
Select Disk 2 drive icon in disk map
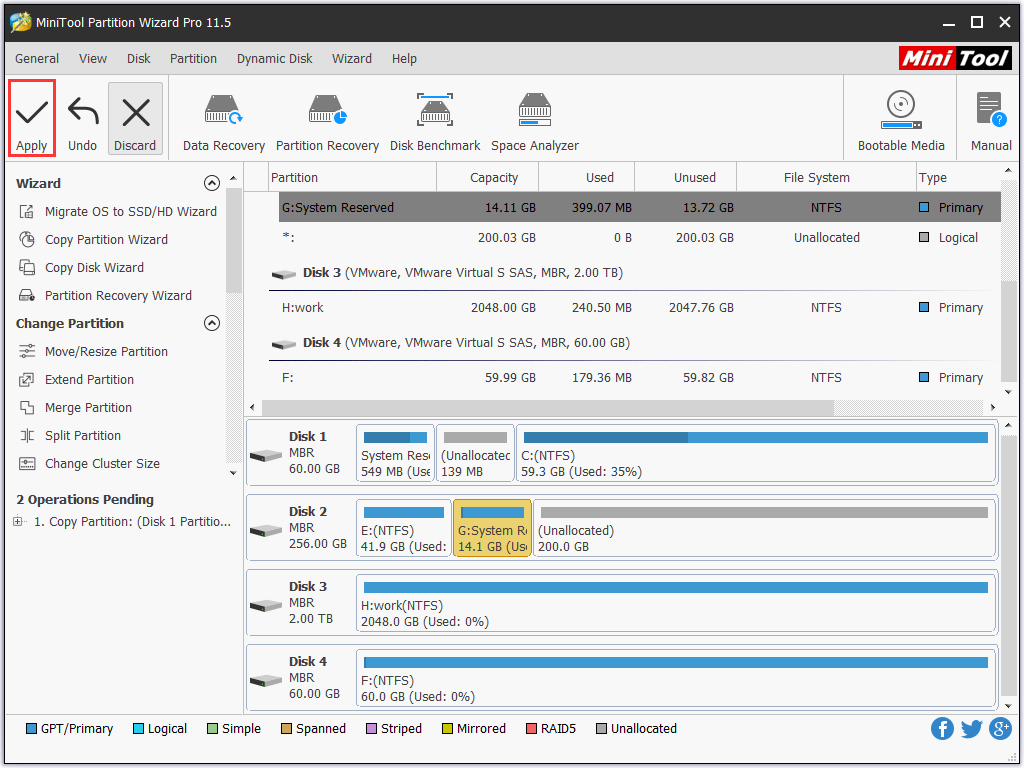click(266, 530)
